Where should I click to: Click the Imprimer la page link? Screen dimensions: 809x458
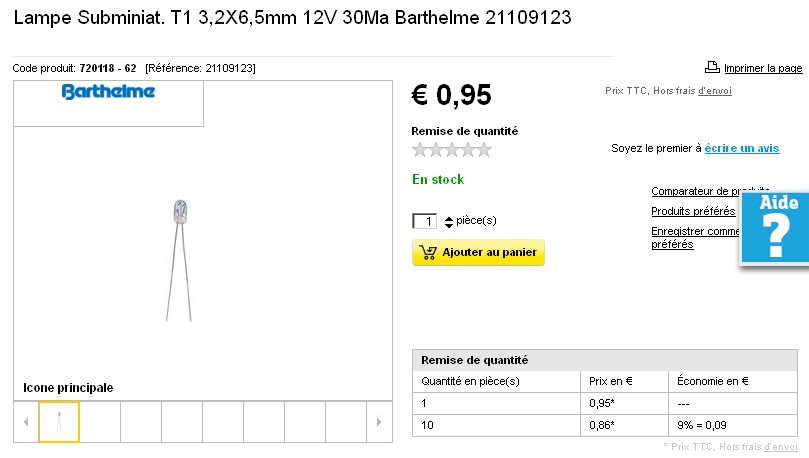click(762, 68)
